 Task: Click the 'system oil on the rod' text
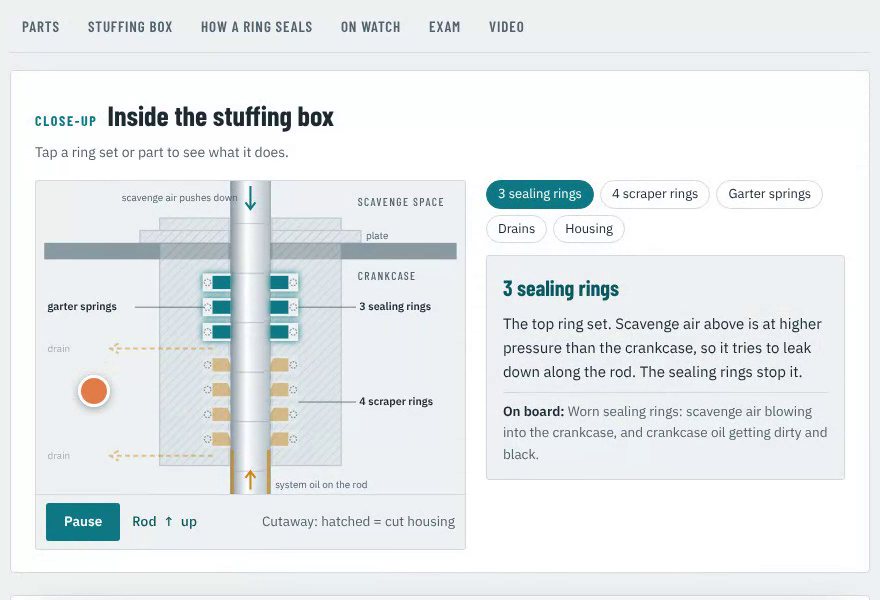point(321,484)
